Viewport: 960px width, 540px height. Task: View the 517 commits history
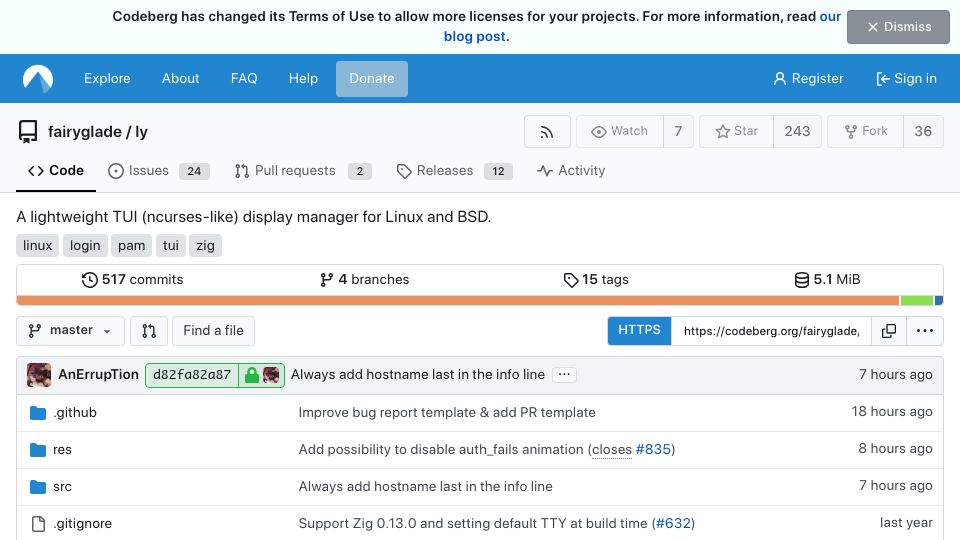[x=132, y=280]
